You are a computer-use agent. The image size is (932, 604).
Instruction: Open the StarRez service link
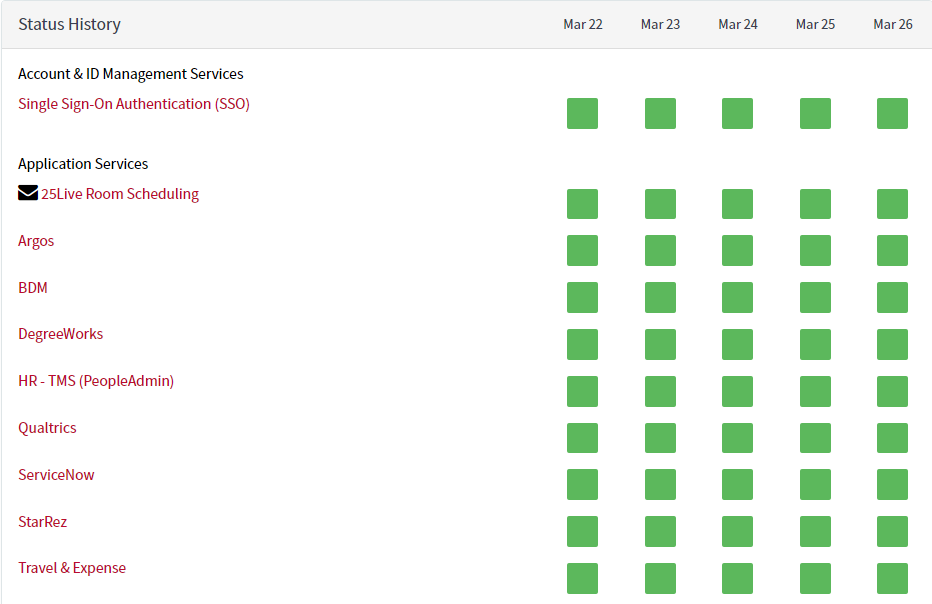[x=42, y=522]
